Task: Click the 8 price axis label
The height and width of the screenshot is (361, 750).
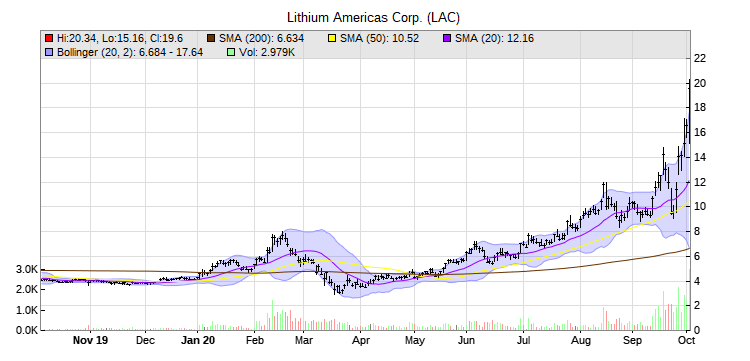Action: (x=697, y=232)
